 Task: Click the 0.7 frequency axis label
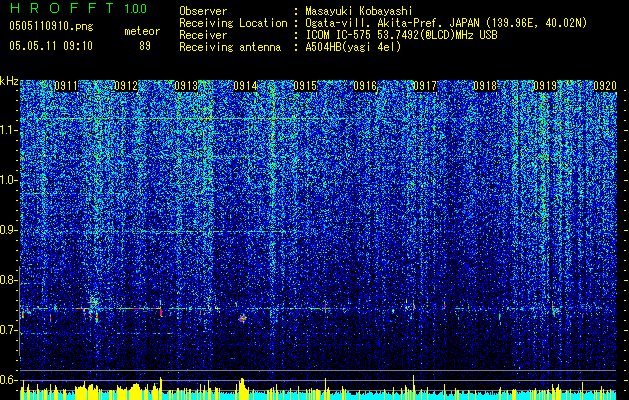coord(9,330)
